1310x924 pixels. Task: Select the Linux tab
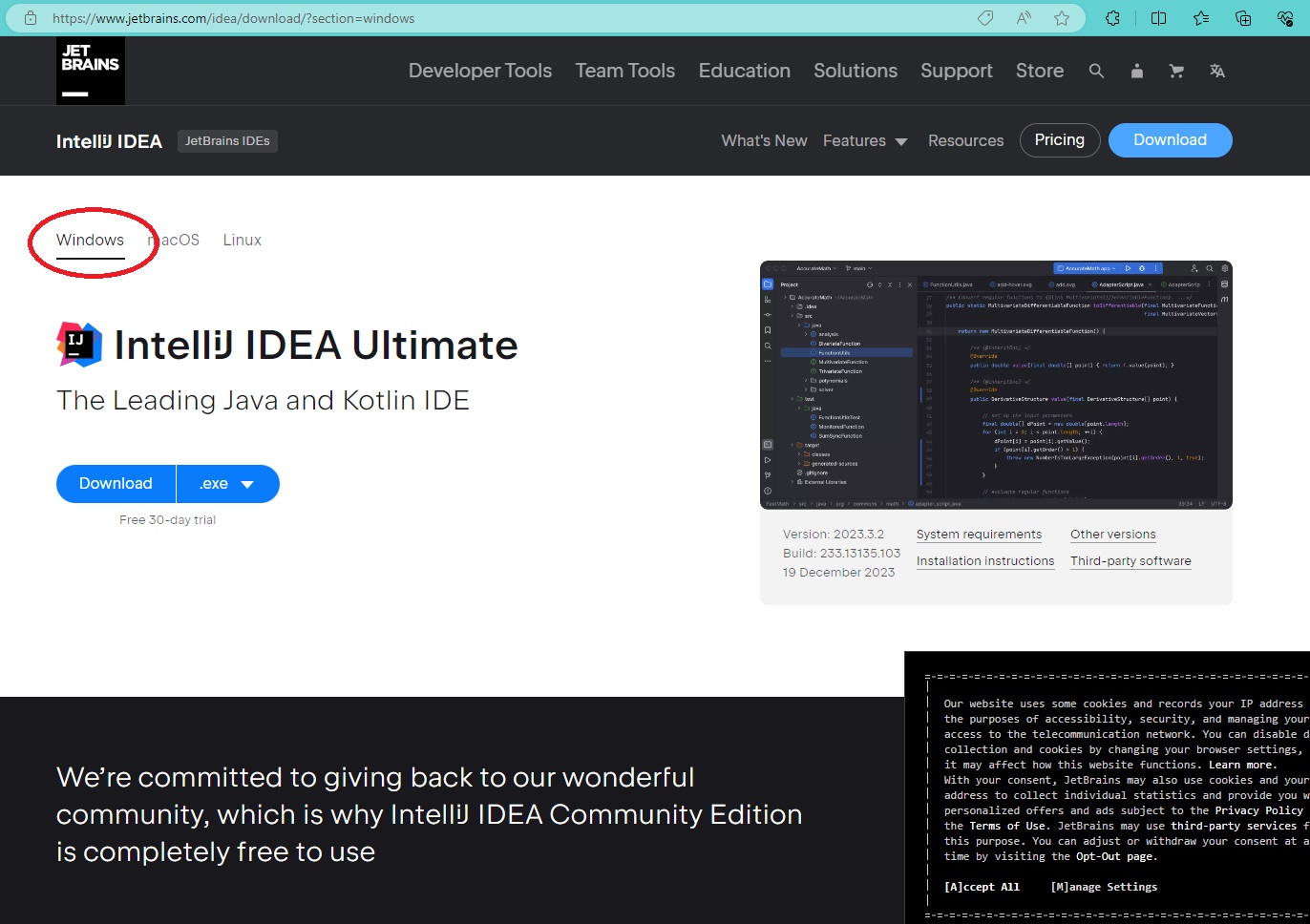243,241
